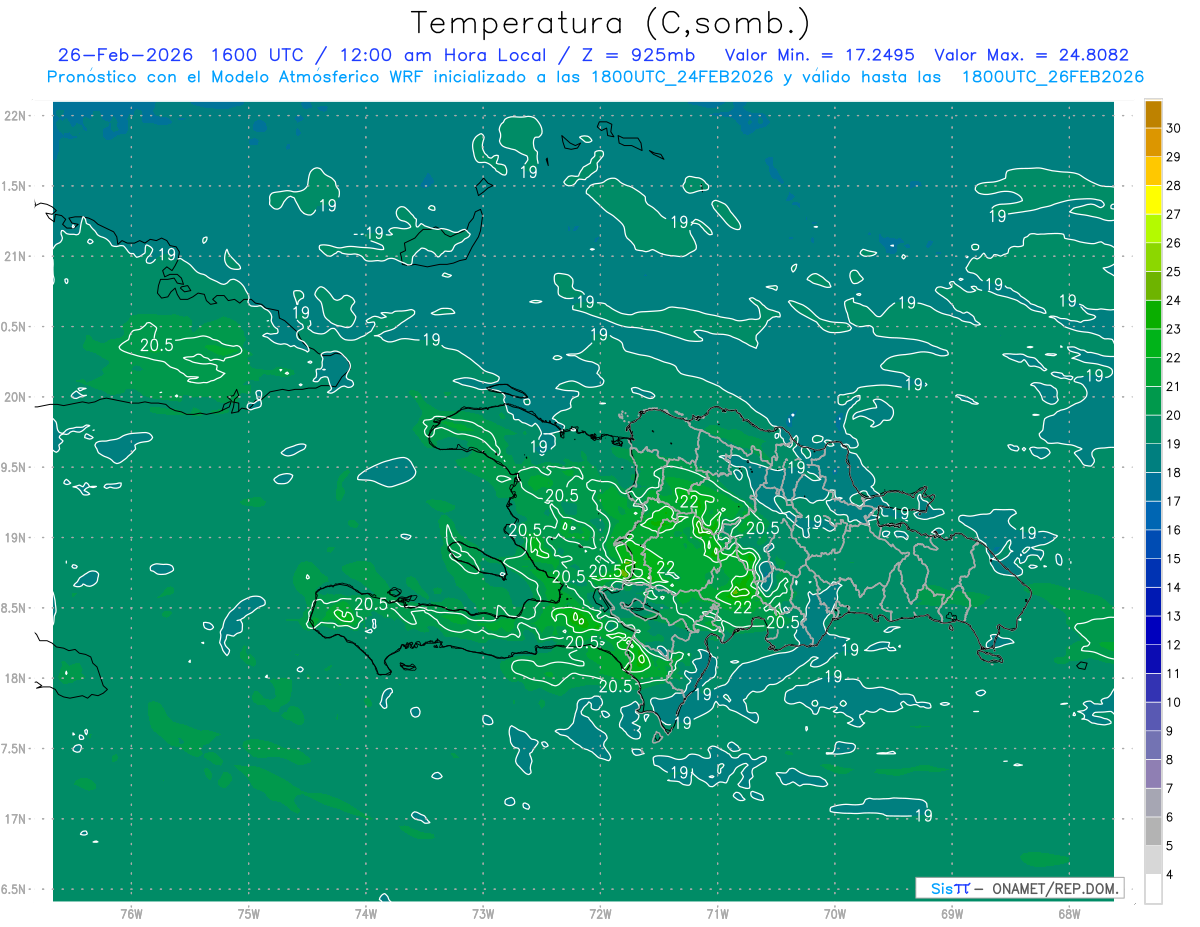Click the Valor Max. = 24.8082 readout
Screen dimensions: 1200x927
[x=1030, y=55]
